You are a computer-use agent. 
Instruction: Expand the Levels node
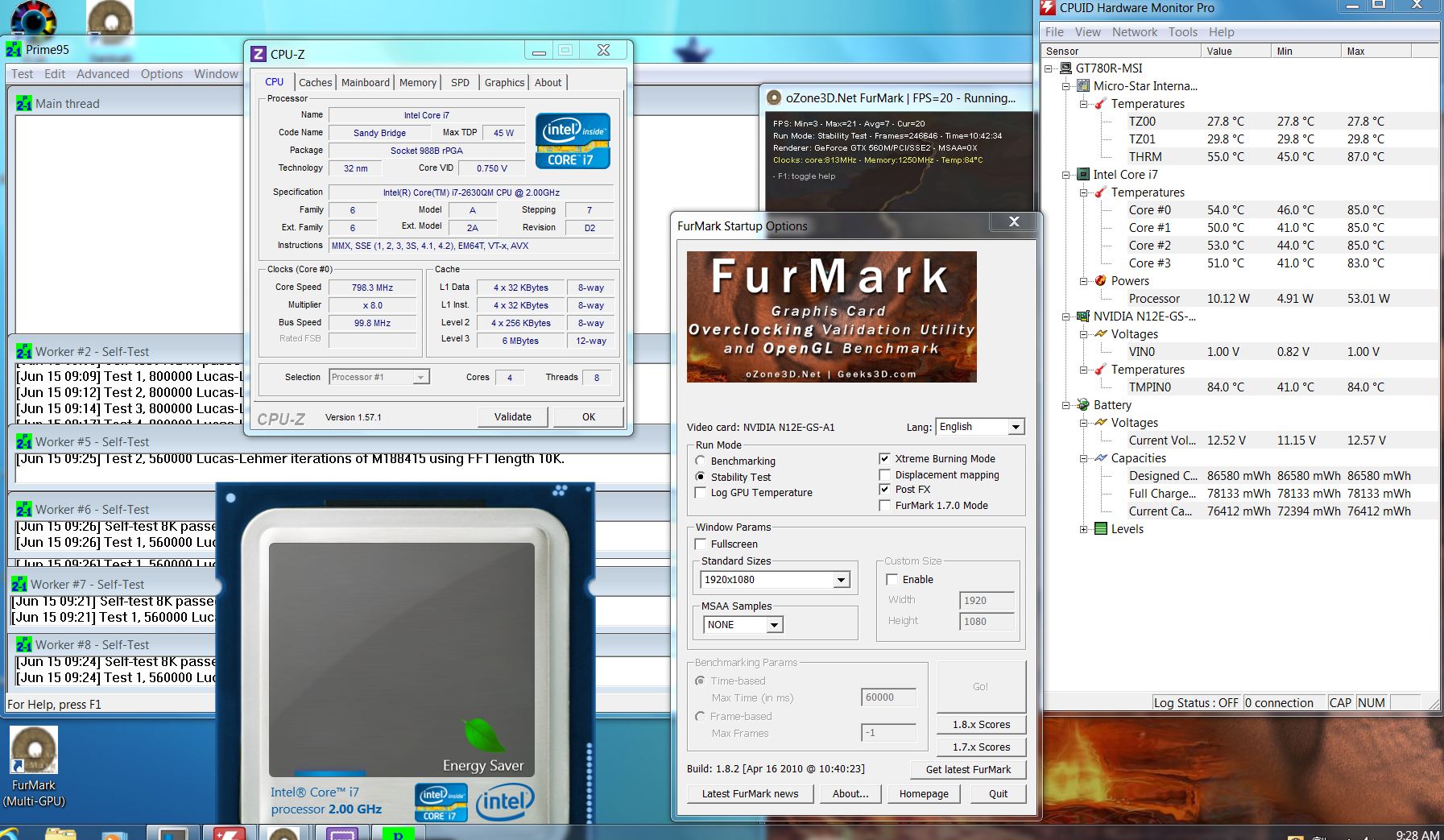[1084, 529]
